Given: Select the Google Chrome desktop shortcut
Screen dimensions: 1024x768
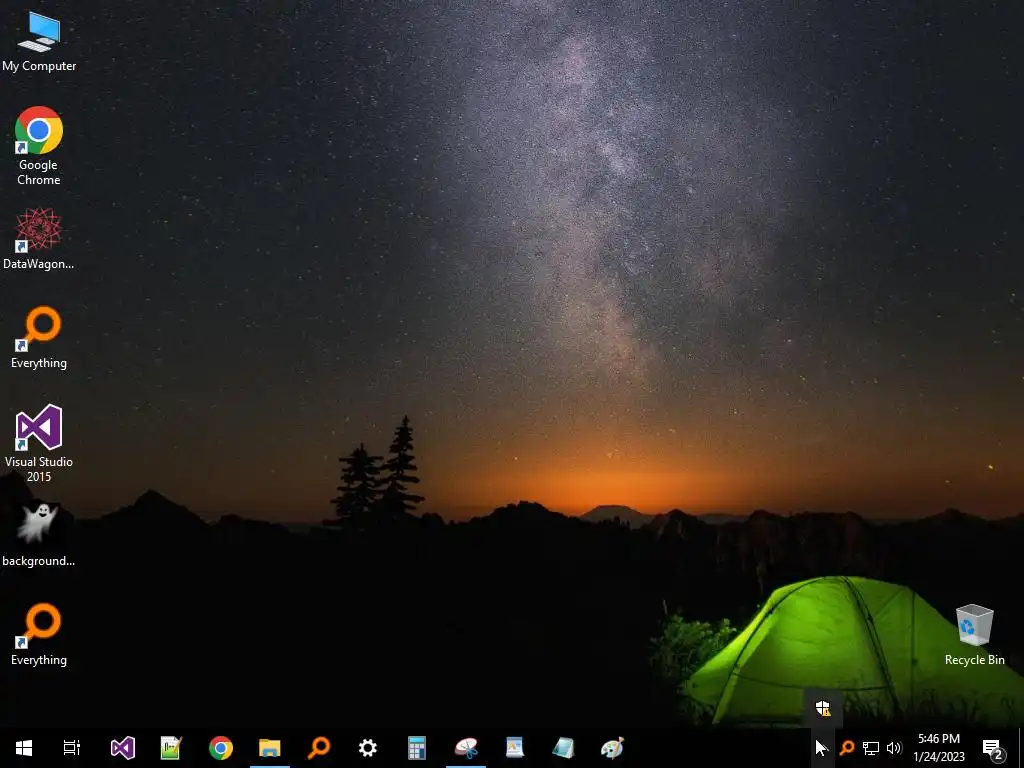Looking at the screenshot, I should (39, 145).
